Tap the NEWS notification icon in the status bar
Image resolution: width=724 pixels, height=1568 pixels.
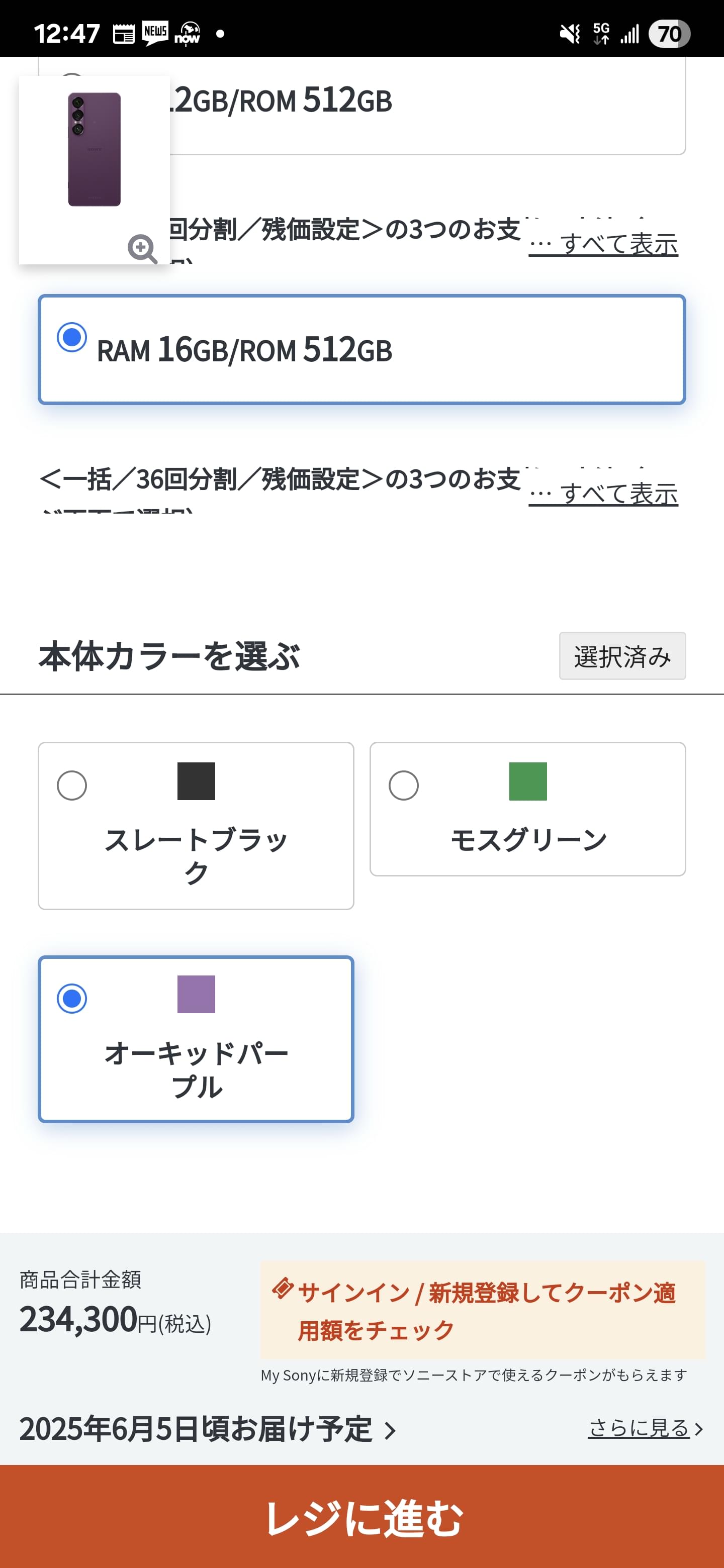click(155, 33)
